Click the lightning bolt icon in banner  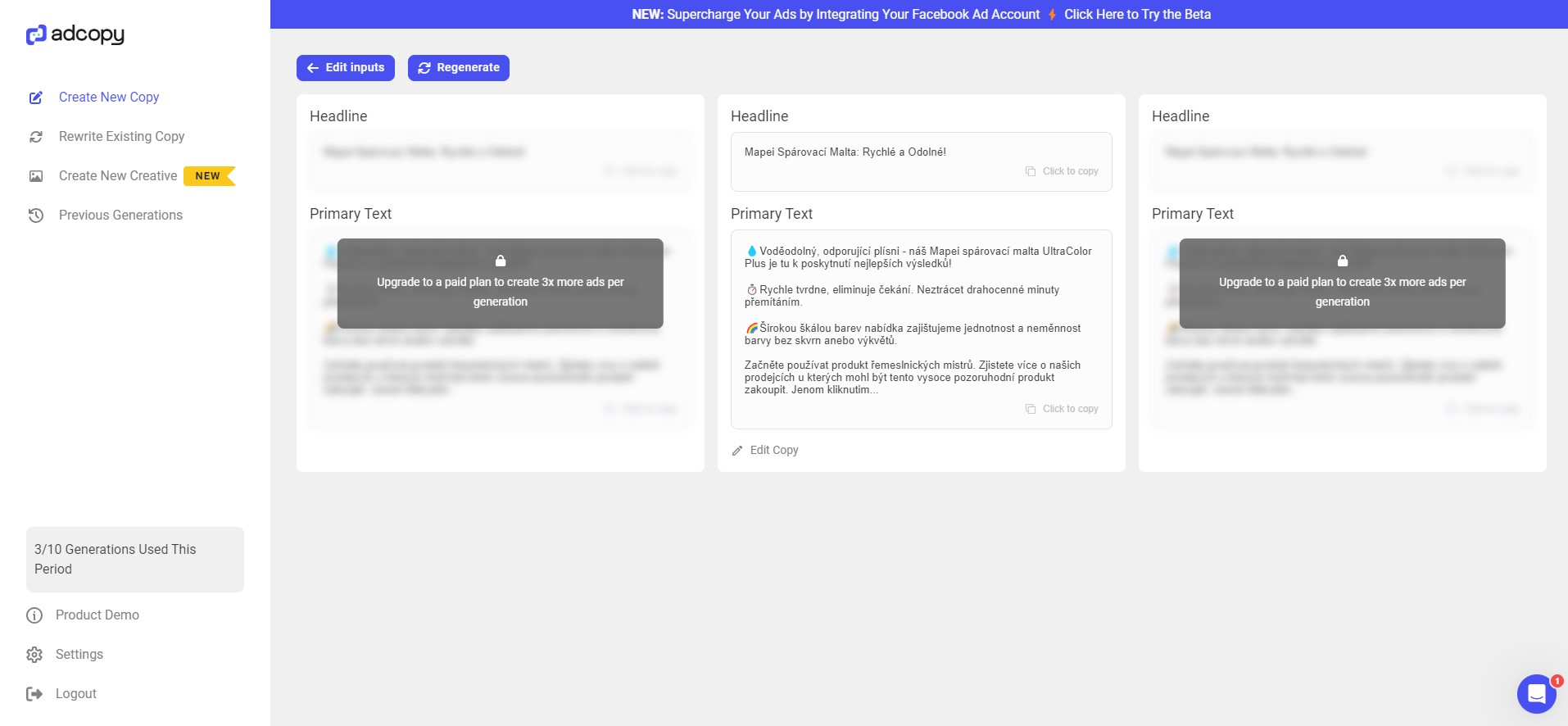[1052, 14]
